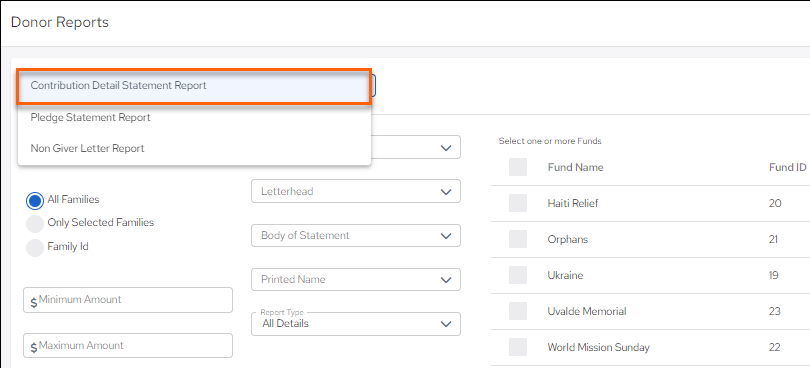The height and width of the screenshot is (368, 810).
Task: Choose Only Selected Families radio button
Action: 35,224
